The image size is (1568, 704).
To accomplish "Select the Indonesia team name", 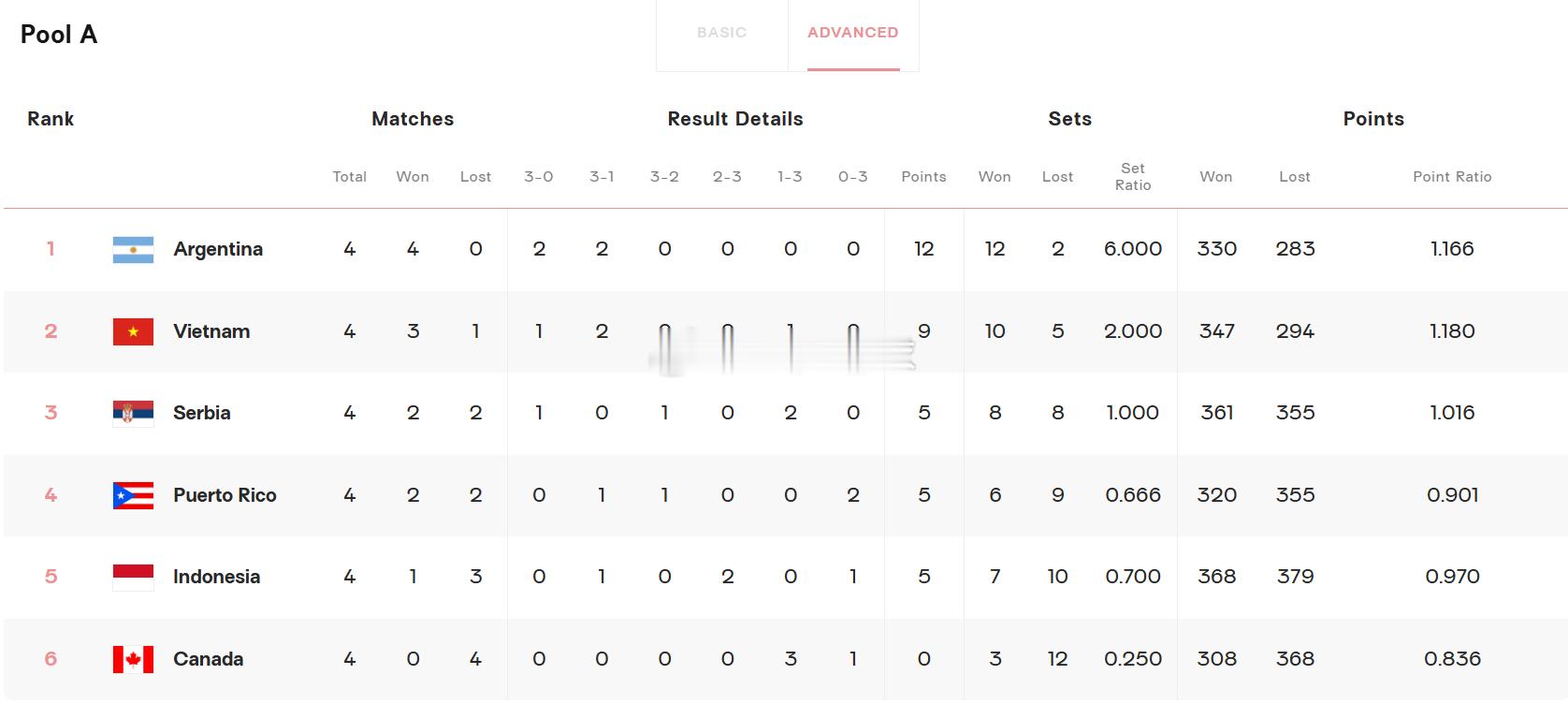I will [x=216, y=577].
